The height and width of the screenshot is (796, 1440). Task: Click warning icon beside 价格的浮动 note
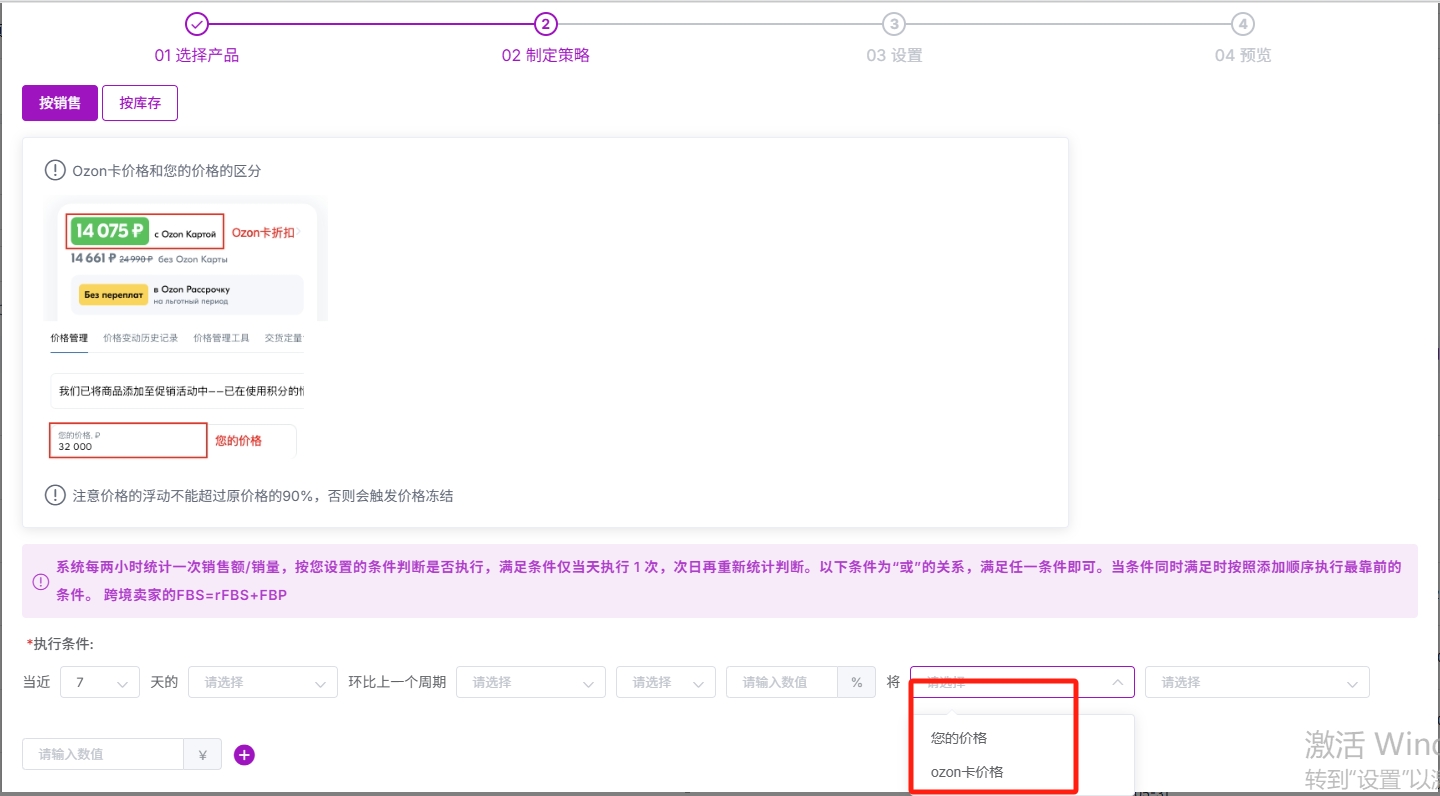(55, 495)
